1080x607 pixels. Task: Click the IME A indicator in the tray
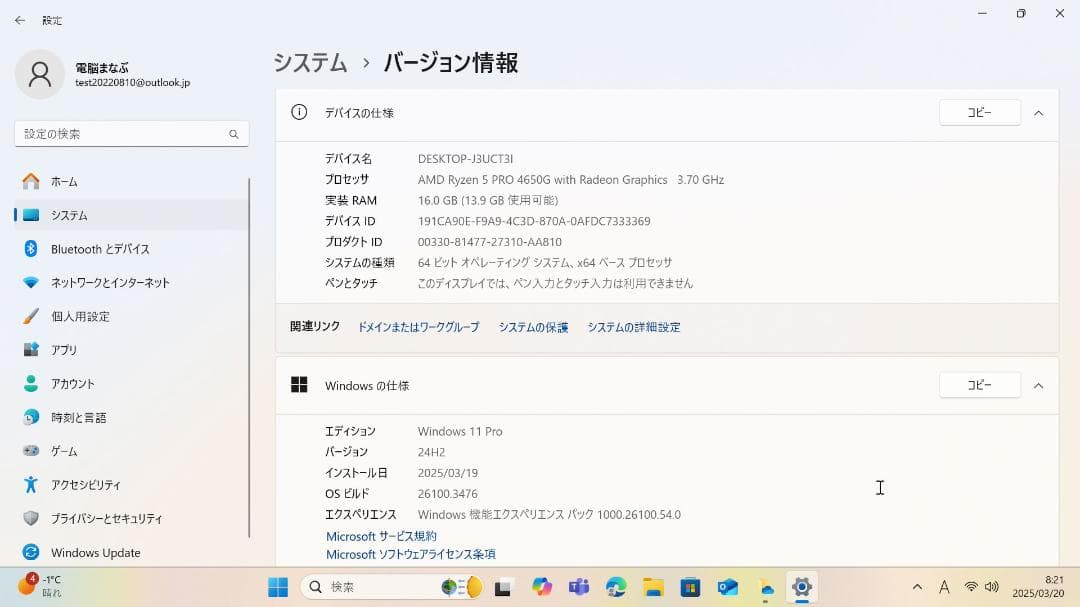[944, 587]
